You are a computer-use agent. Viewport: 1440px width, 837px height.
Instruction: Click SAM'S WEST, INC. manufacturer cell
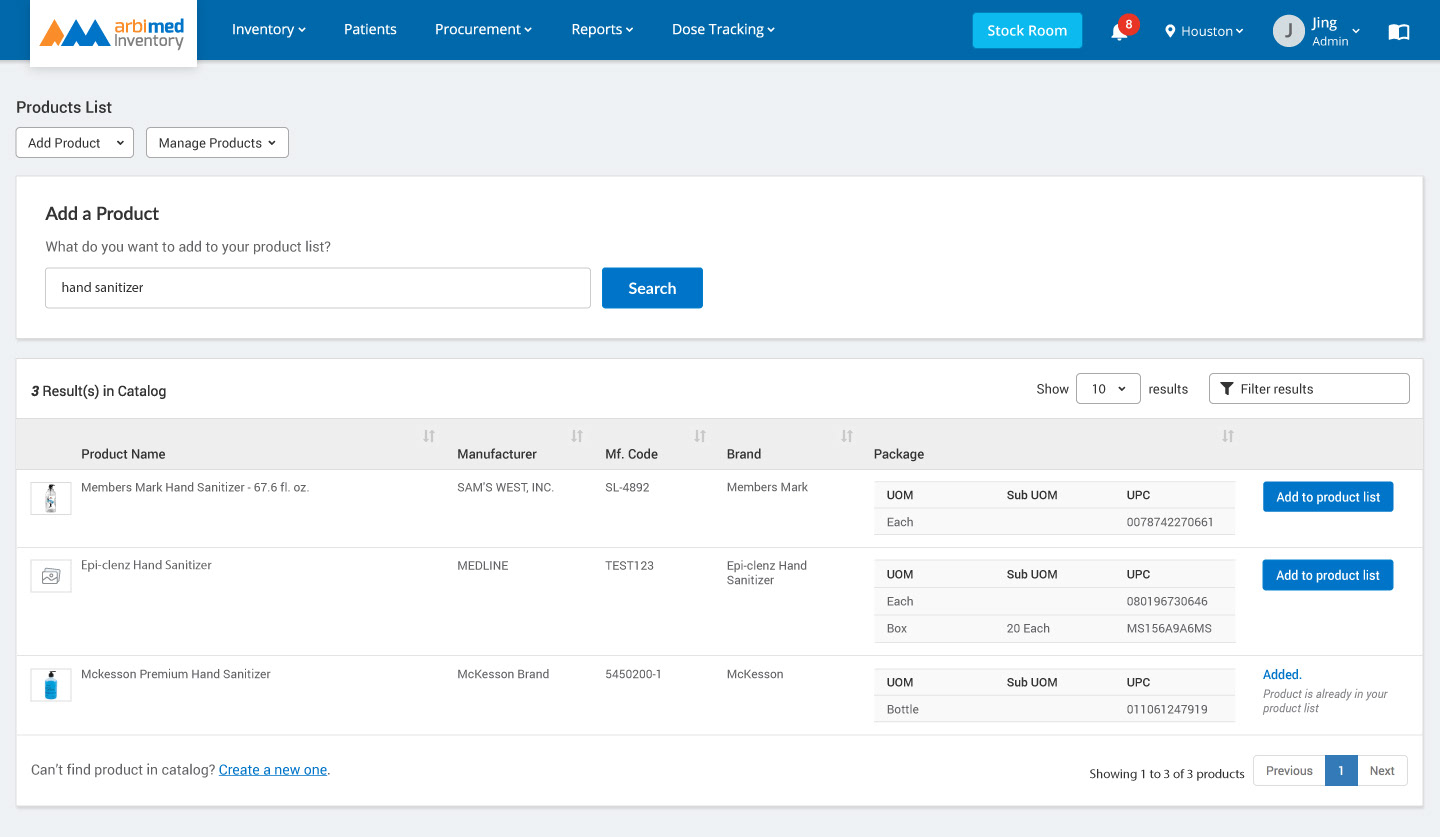(x=505, y=488)
